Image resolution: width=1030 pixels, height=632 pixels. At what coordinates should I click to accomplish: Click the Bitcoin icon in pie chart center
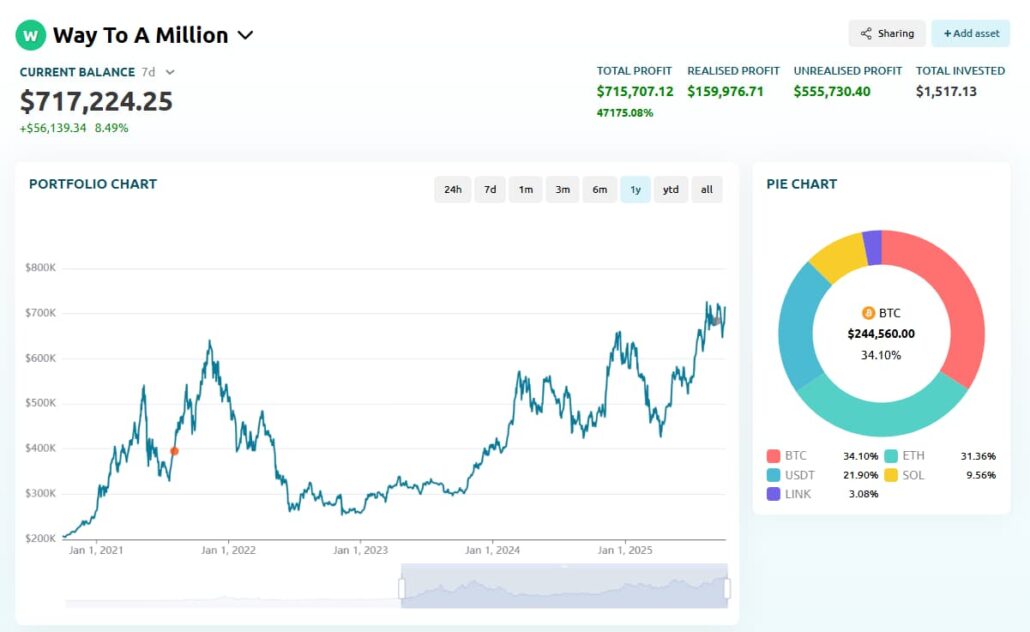click(867, 313)
